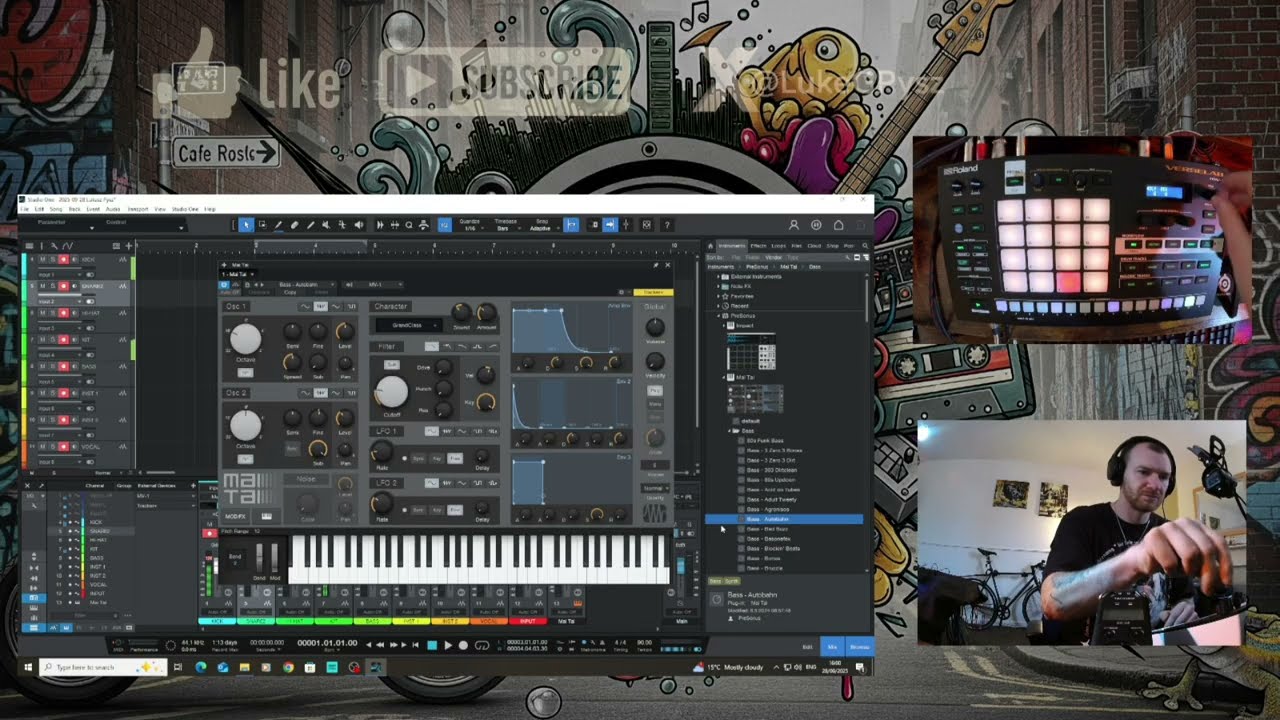Select the Range tool
The height and width of the screenshot is (720, 1280).
[262, 225]
